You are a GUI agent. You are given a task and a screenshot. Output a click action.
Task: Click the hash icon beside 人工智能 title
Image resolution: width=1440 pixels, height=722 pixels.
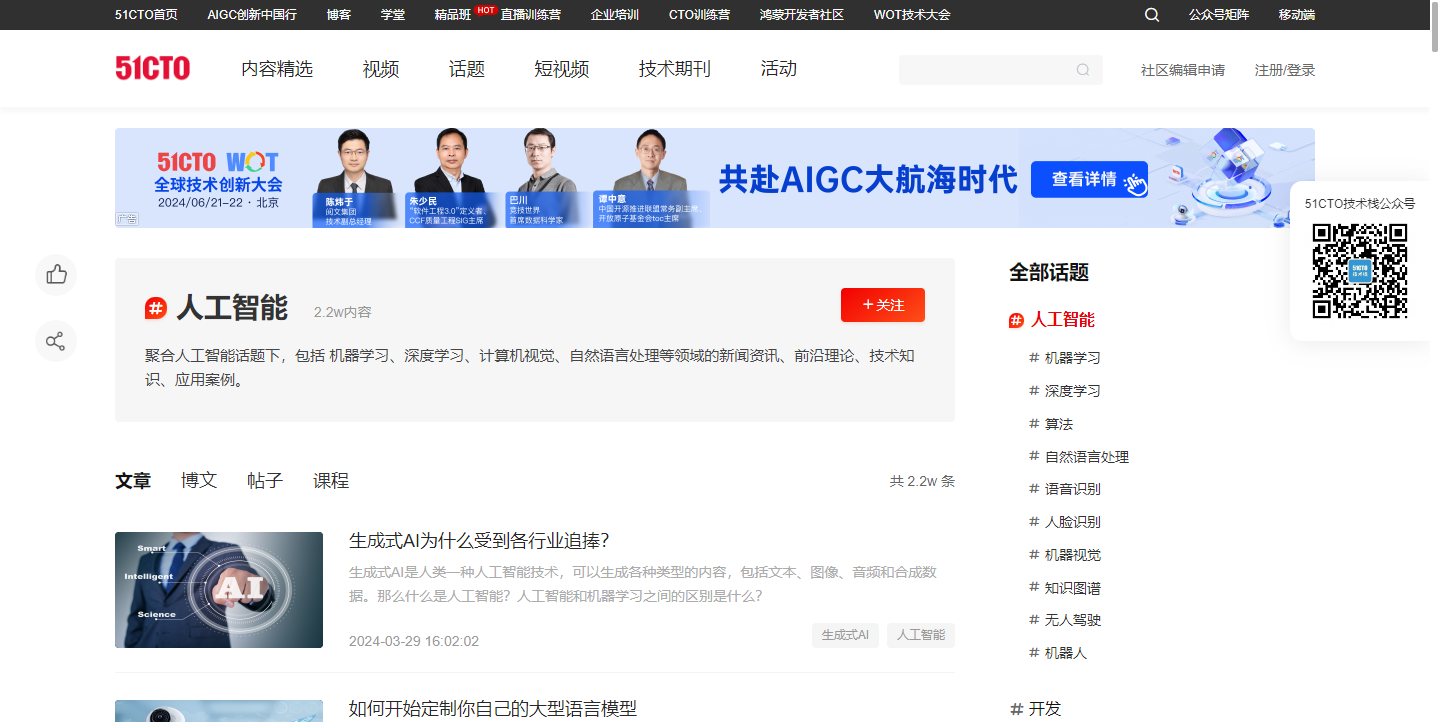tap(156, 308)
